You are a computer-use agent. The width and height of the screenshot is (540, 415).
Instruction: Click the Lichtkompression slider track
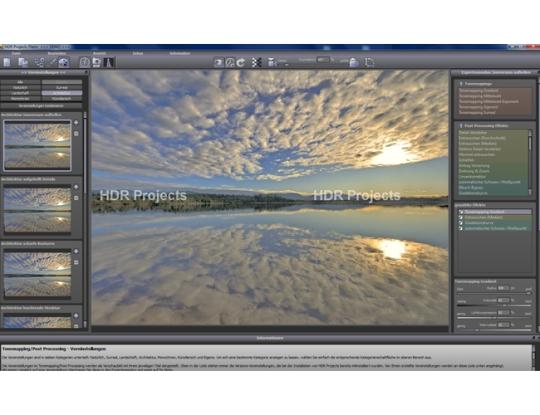[494, 318]
